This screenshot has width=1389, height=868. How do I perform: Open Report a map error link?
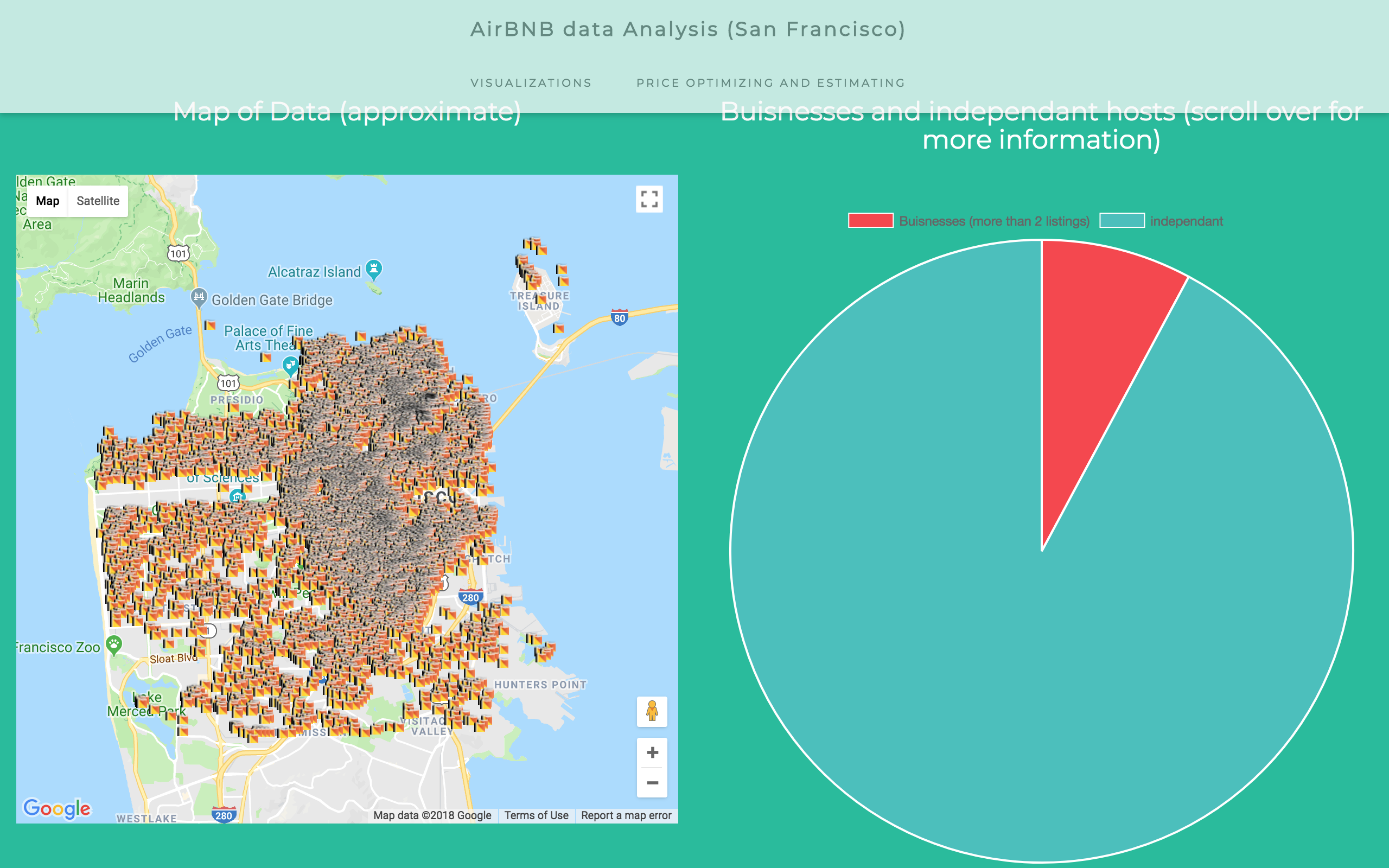(x=626, y=815)
